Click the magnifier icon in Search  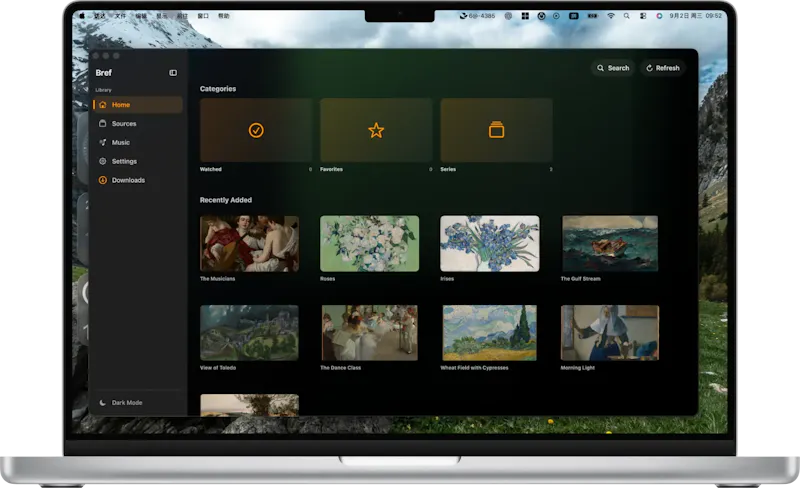tap(601, 68)
